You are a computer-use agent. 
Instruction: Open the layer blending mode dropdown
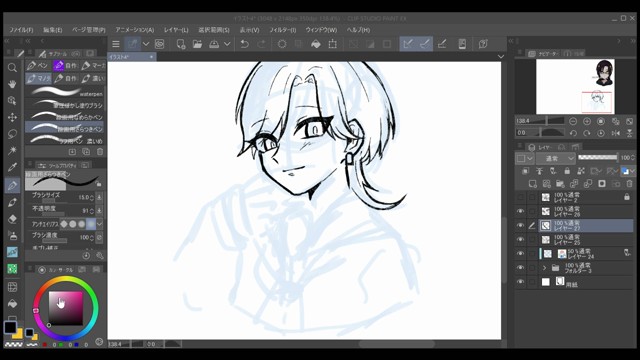[x=556, y=158]
